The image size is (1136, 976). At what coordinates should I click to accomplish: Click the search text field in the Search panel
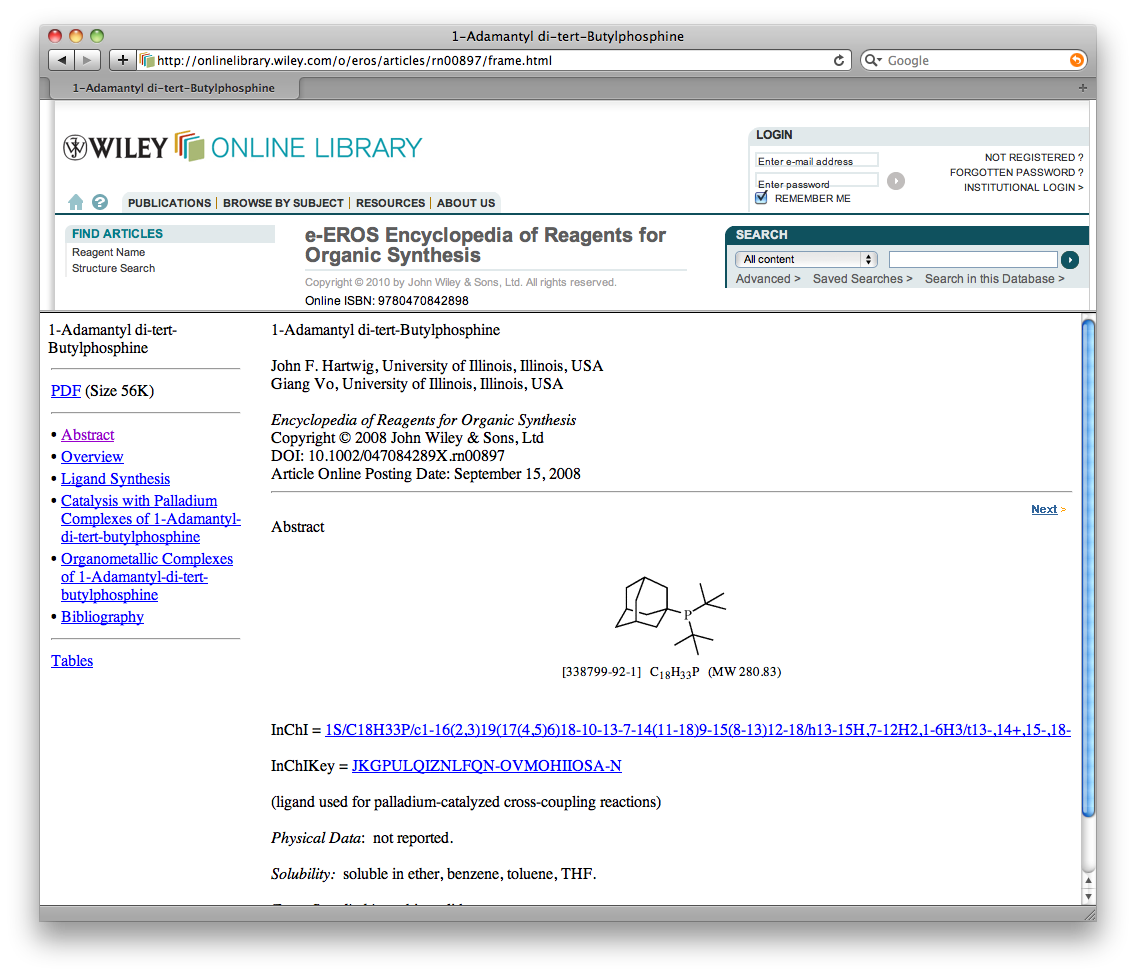pyautogui.click(x=973, y=259)
